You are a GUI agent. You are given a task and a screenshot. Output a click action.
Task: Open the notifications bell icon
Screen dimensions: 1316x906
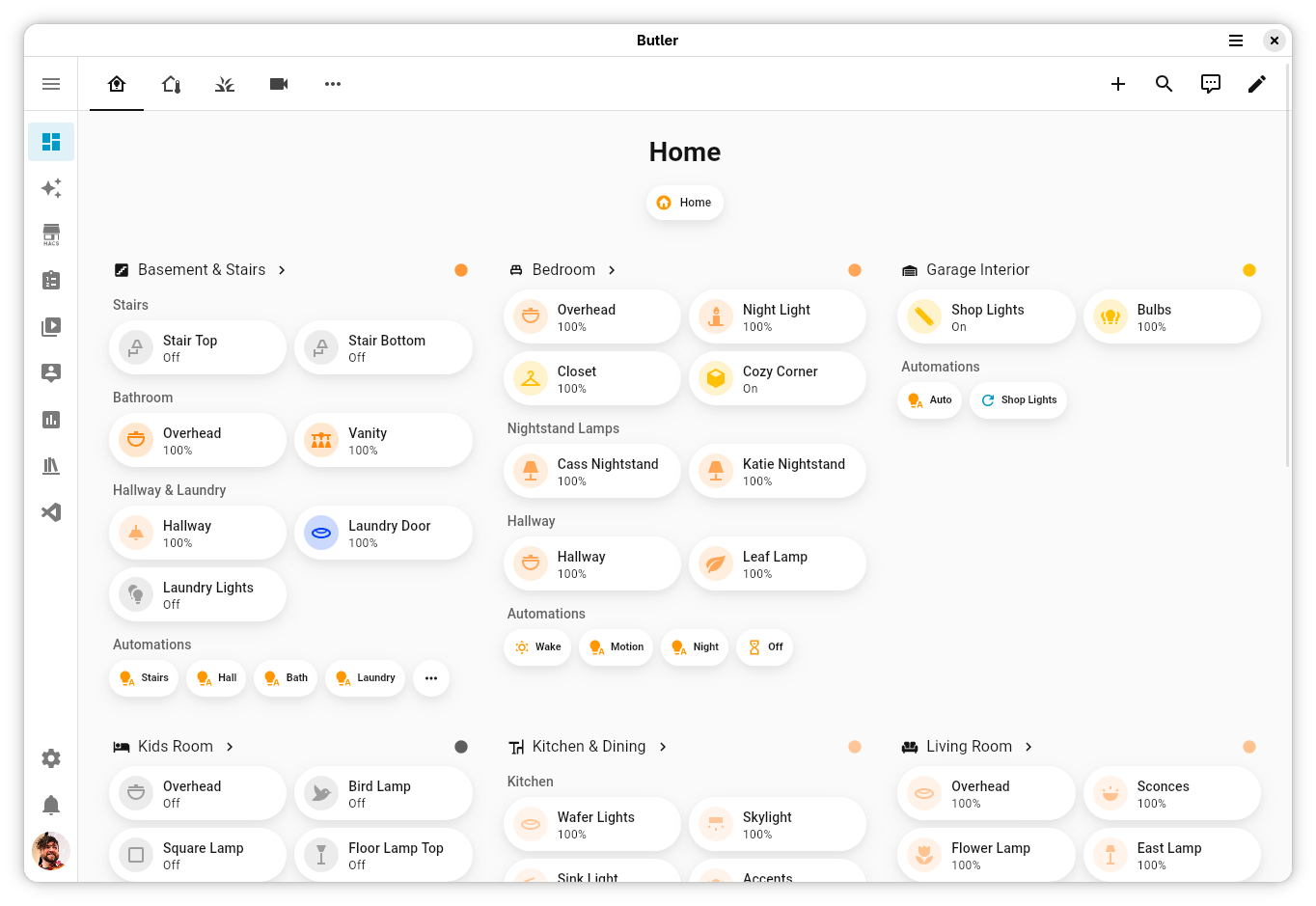(51, 805)
